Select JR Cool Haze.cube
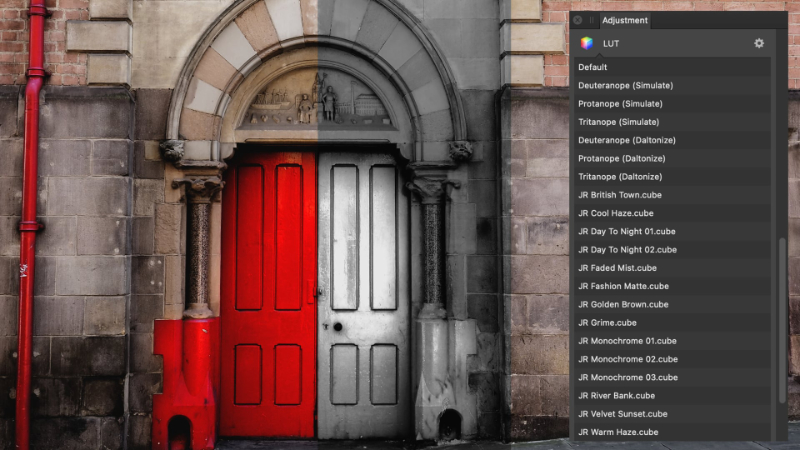The image size is (800, 450). pos(672,213)
